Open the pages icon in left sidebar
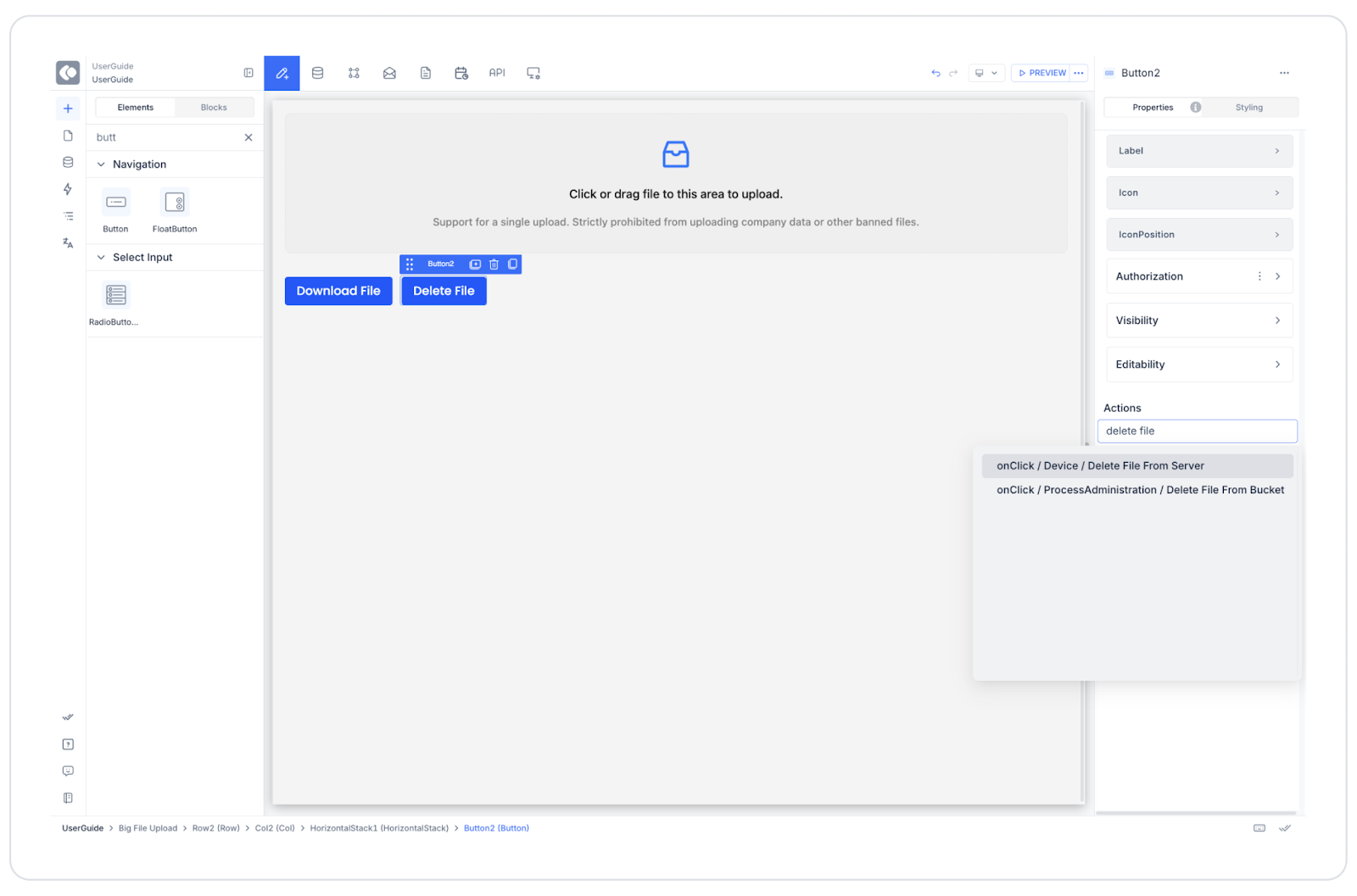The width and height of the screenshot is (1357, 896). tap(68, 136)
